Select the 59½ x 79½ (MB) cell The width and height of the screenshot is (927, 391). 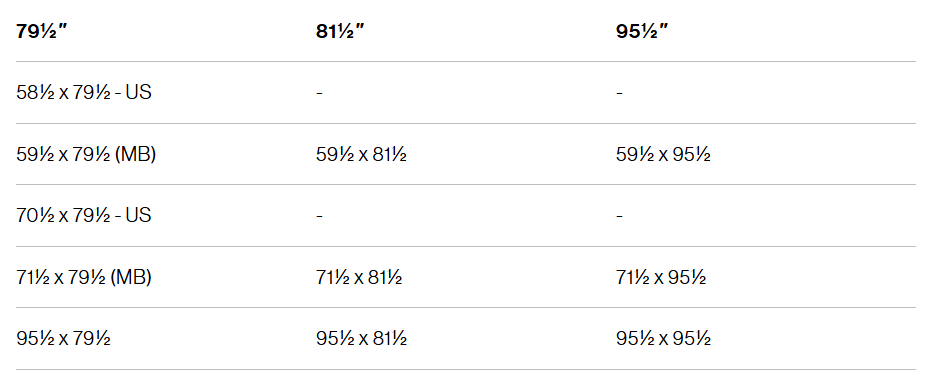pos(86,154)
